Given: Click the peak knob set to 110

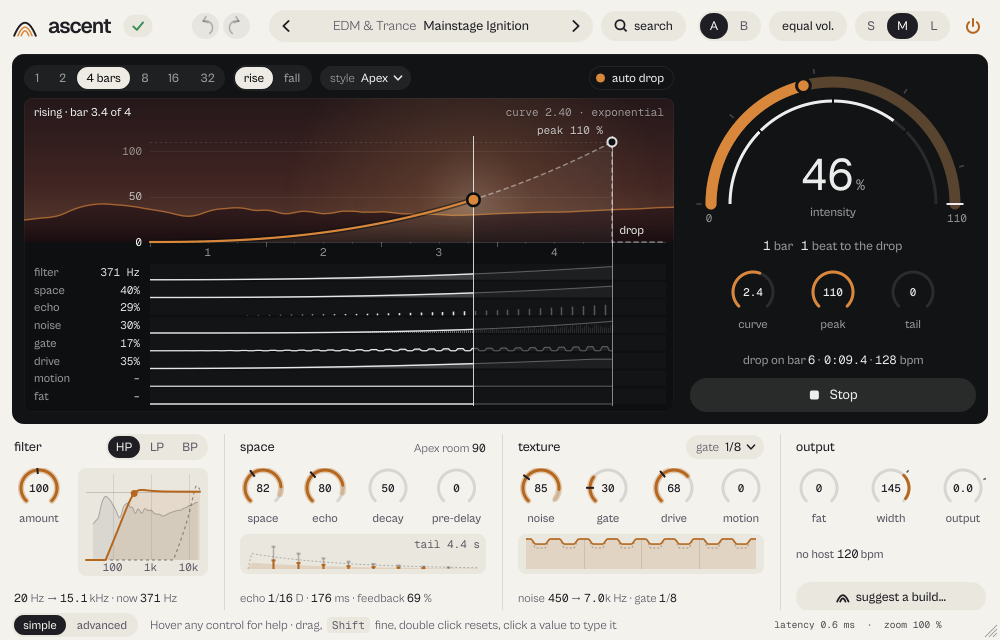Looking at the screenshot, I should coord(833,292).
